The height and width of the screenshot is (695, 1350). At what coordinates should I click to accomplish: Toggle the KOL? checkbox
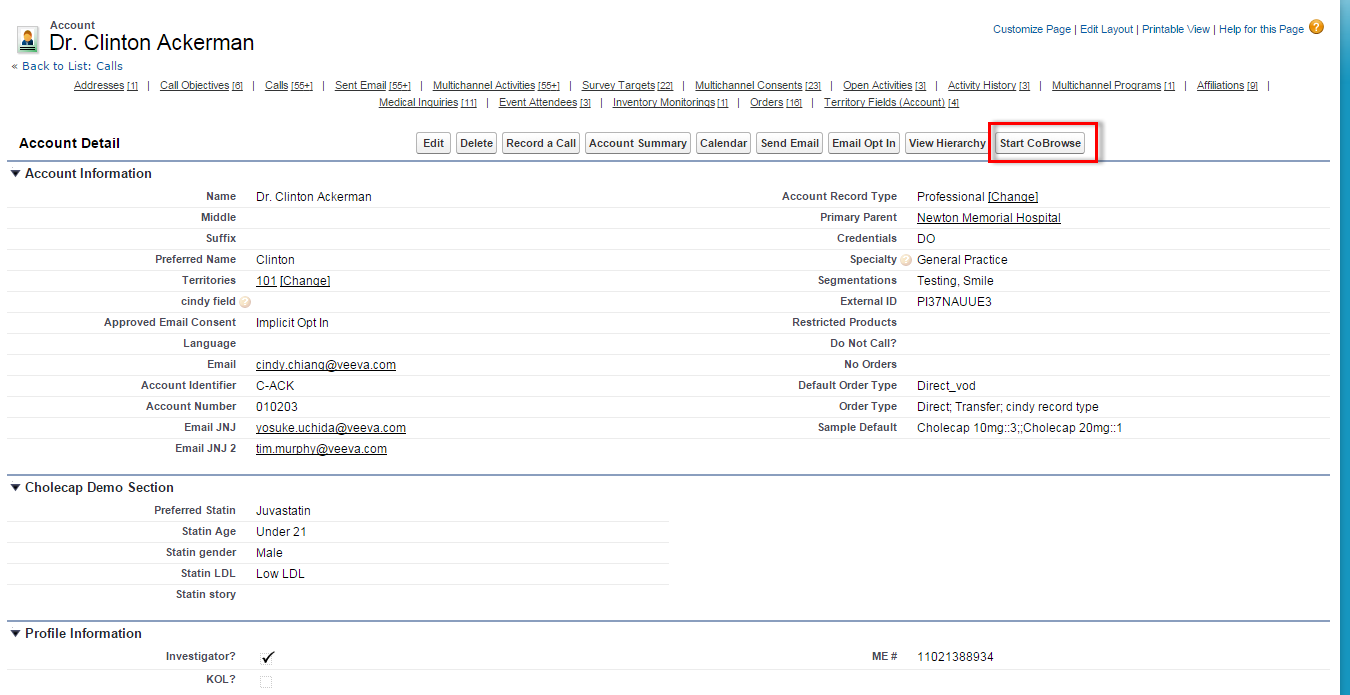pyautogui.click(x=266, y=681)
